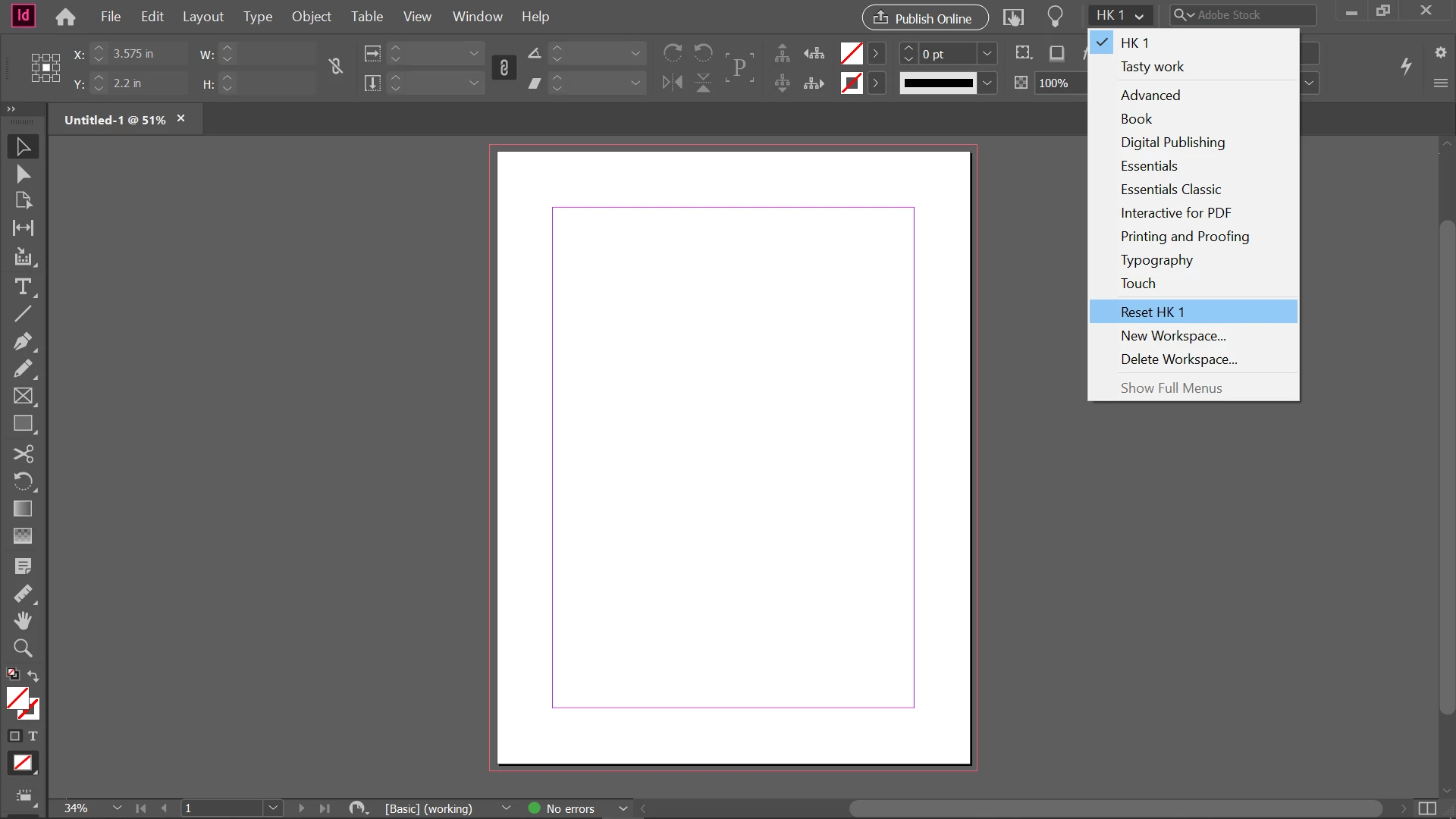Viewport: 1456px width, 819px height.
Task: Select the Hand tool
Action: point(23,620)
